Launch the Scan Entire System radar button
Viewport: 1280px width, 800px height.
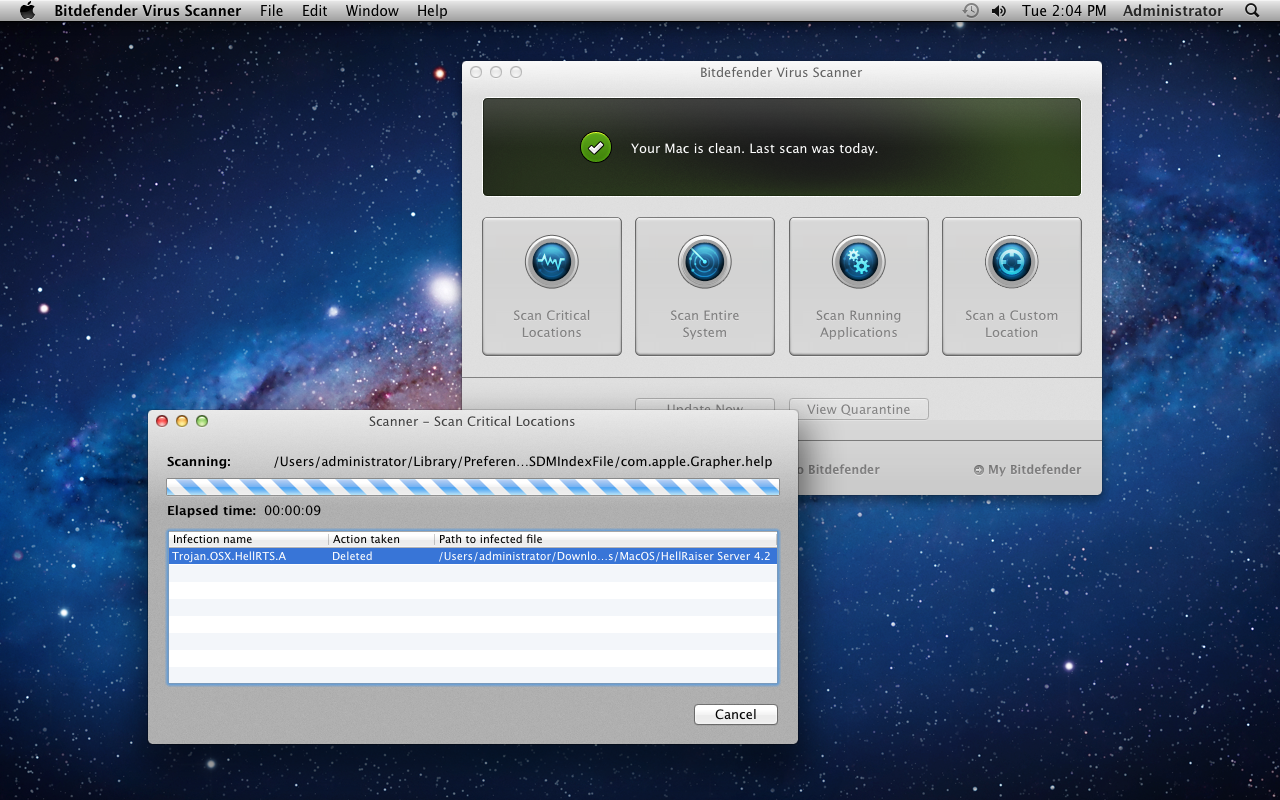coord(705,286)
